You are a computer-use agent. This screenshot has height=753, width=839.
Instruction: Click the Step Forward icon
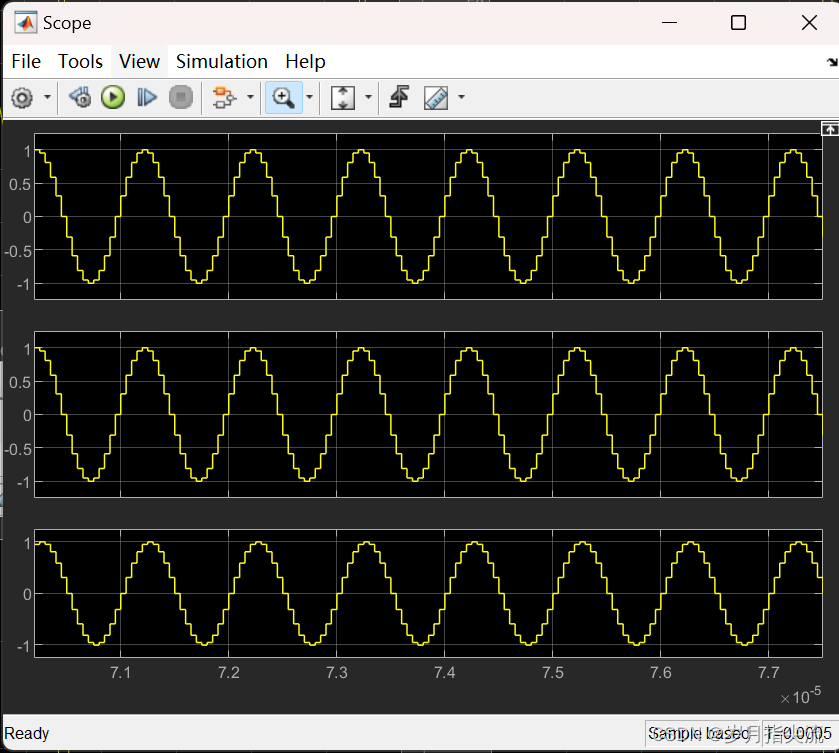147,98
